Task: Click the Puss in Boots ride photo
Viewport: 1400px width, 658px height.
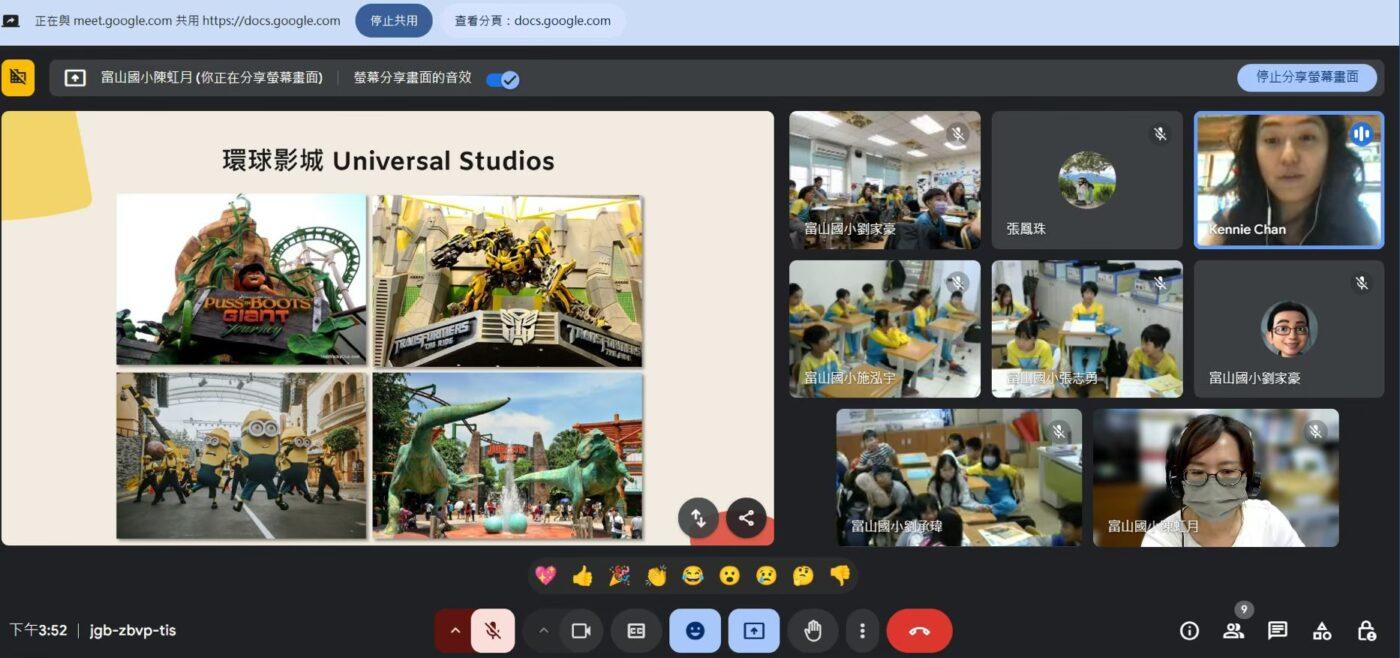Action: tap(242, 279)
